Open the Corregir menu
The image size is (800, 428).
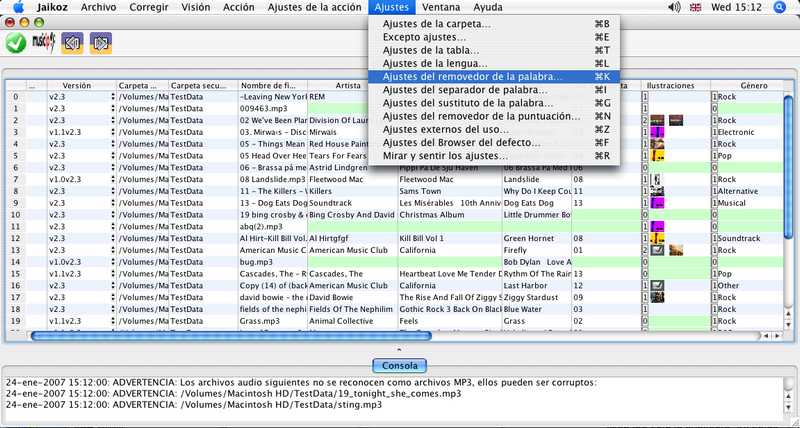(x=149, y=7)
